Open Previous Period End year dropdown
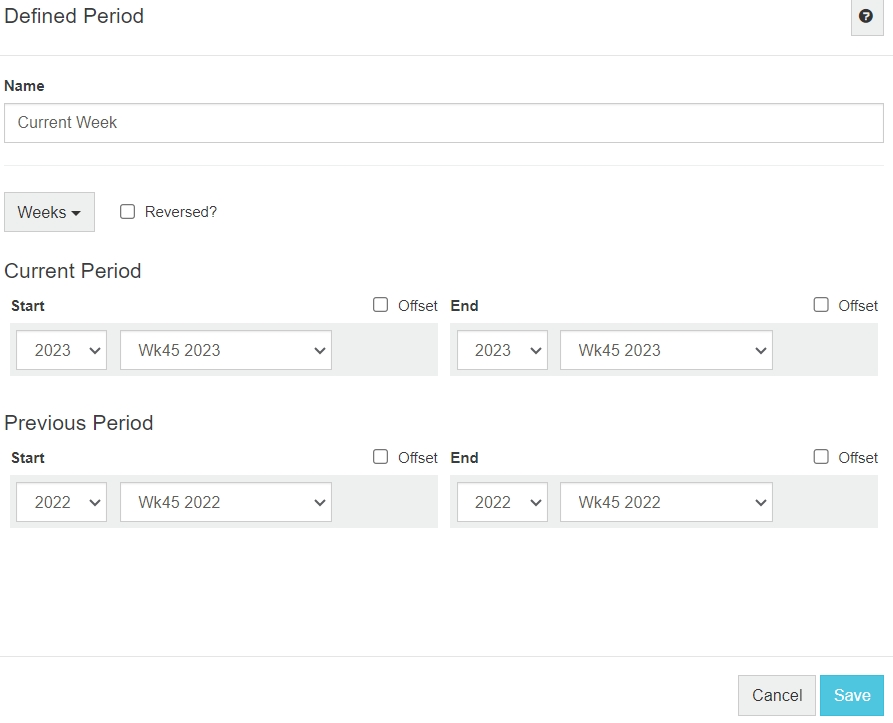Screen dimensions: 893x723 coord(502,502)
